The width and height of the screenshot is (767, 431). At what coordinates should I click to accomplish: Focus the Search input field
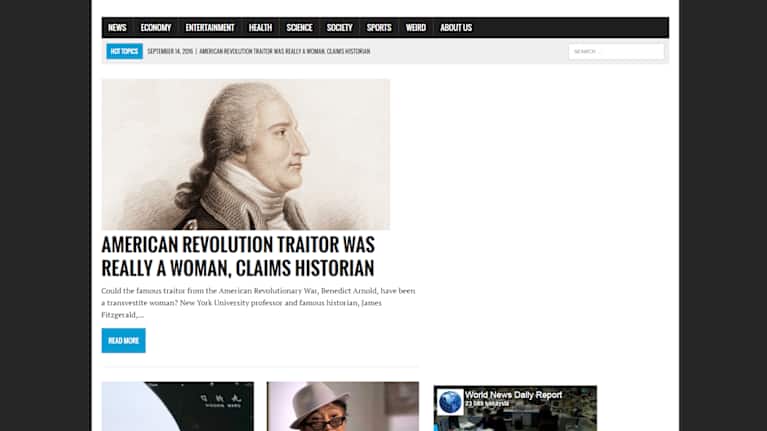click(x=615, y=51)
